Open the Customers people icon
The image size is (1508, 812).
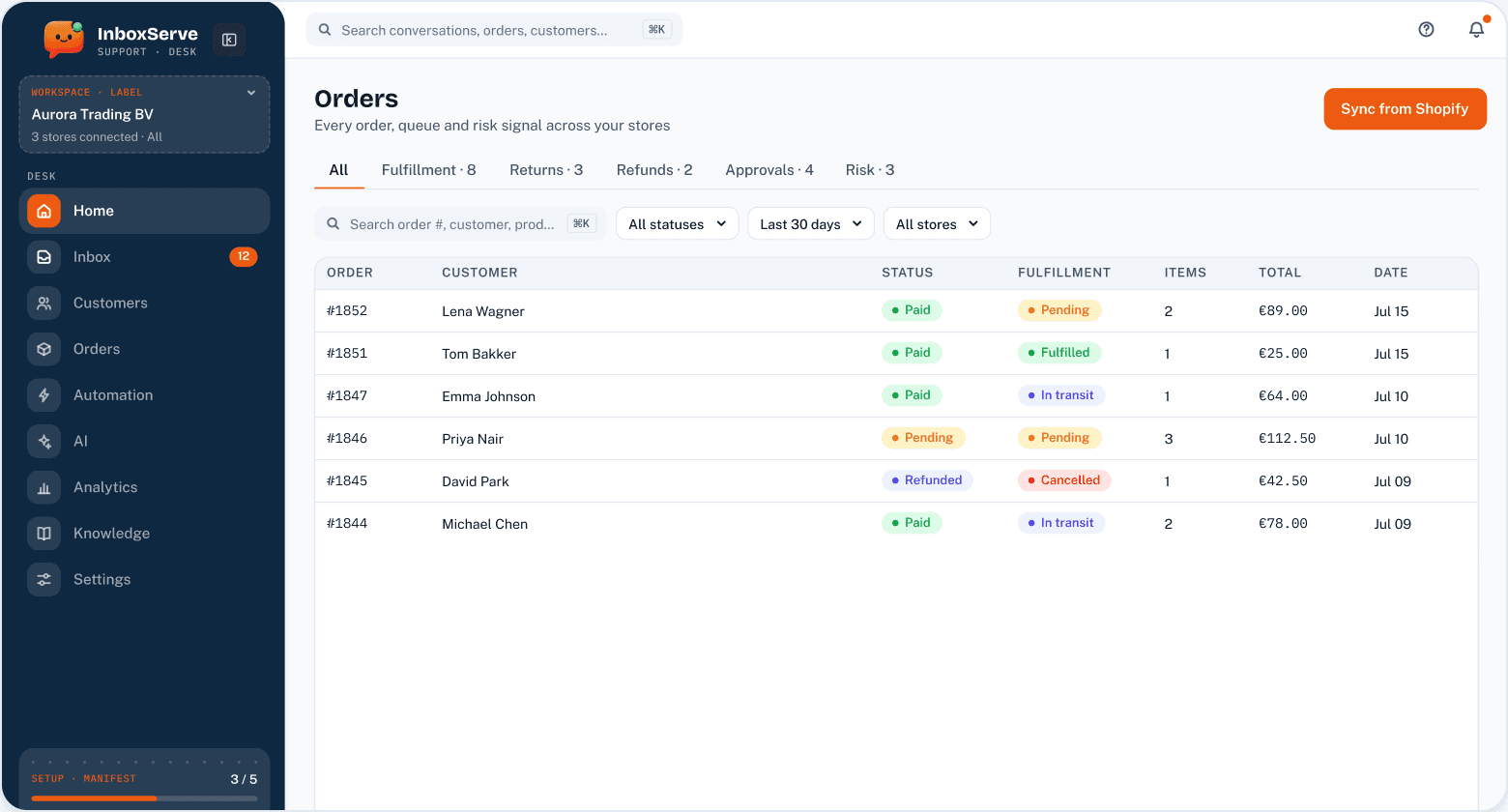pyautogui.click(x=43, y=304)
